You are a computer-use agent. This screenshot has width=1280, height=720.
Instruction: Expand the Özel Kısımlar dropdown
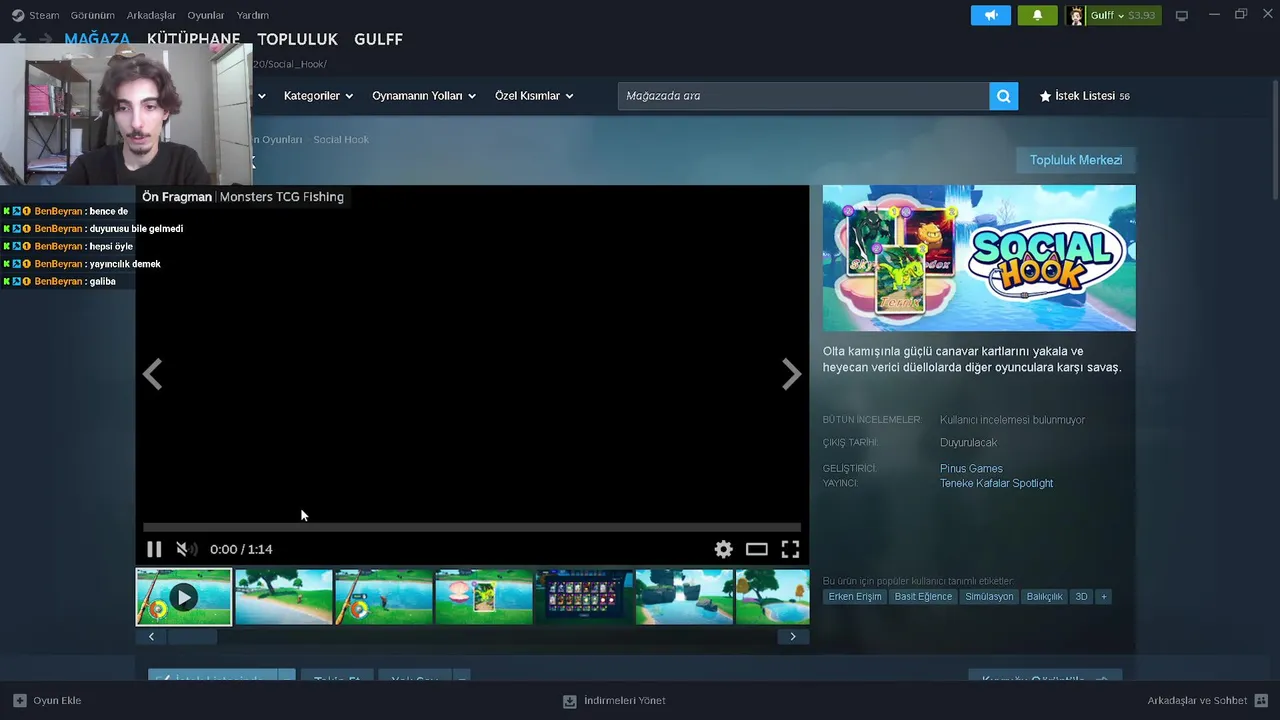pyautogui.click(x=534, y=96)
